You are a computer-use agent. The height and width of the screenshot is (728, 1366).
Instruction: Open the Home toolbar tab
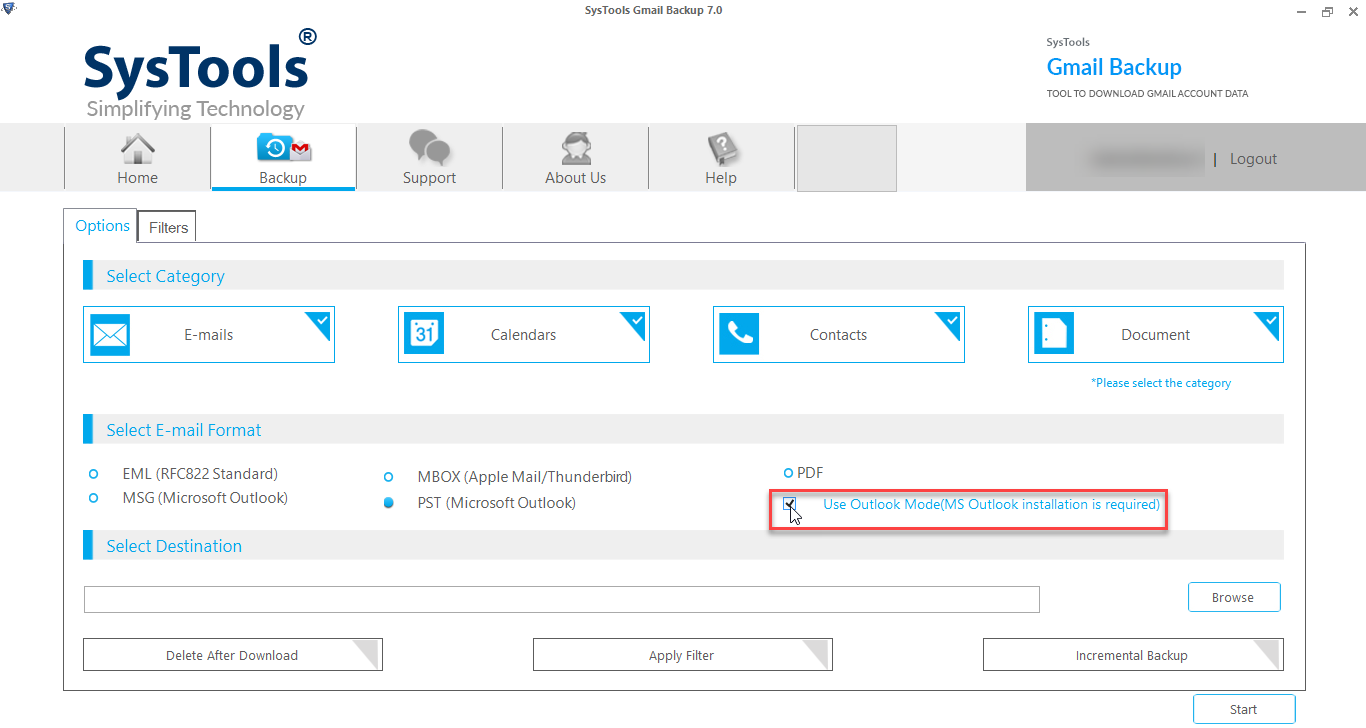pos(137,158)
